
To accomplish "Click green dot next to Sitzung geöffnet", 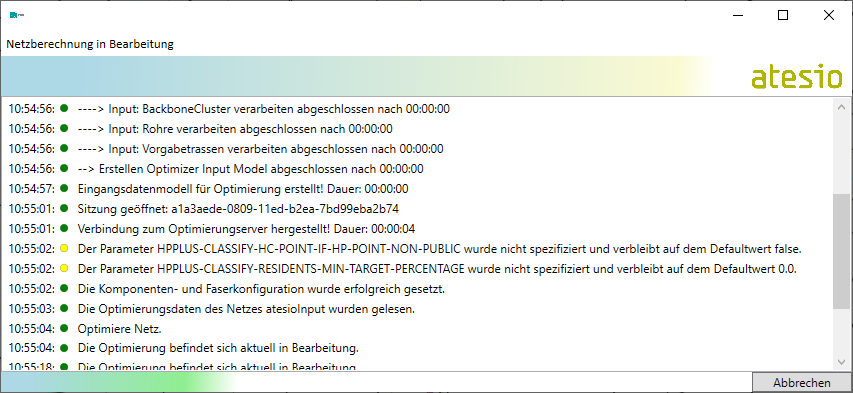I will tap(64, 208).
